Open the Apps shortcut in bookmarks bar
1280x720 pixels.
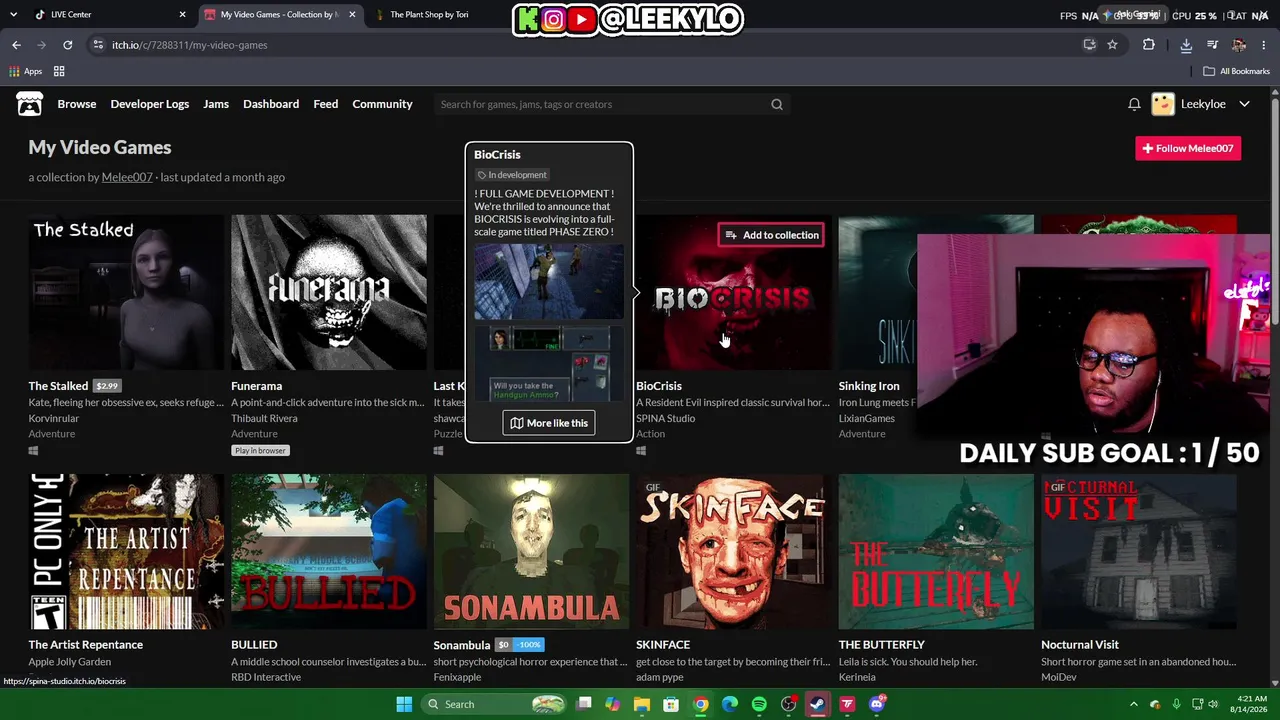[26, 71]
